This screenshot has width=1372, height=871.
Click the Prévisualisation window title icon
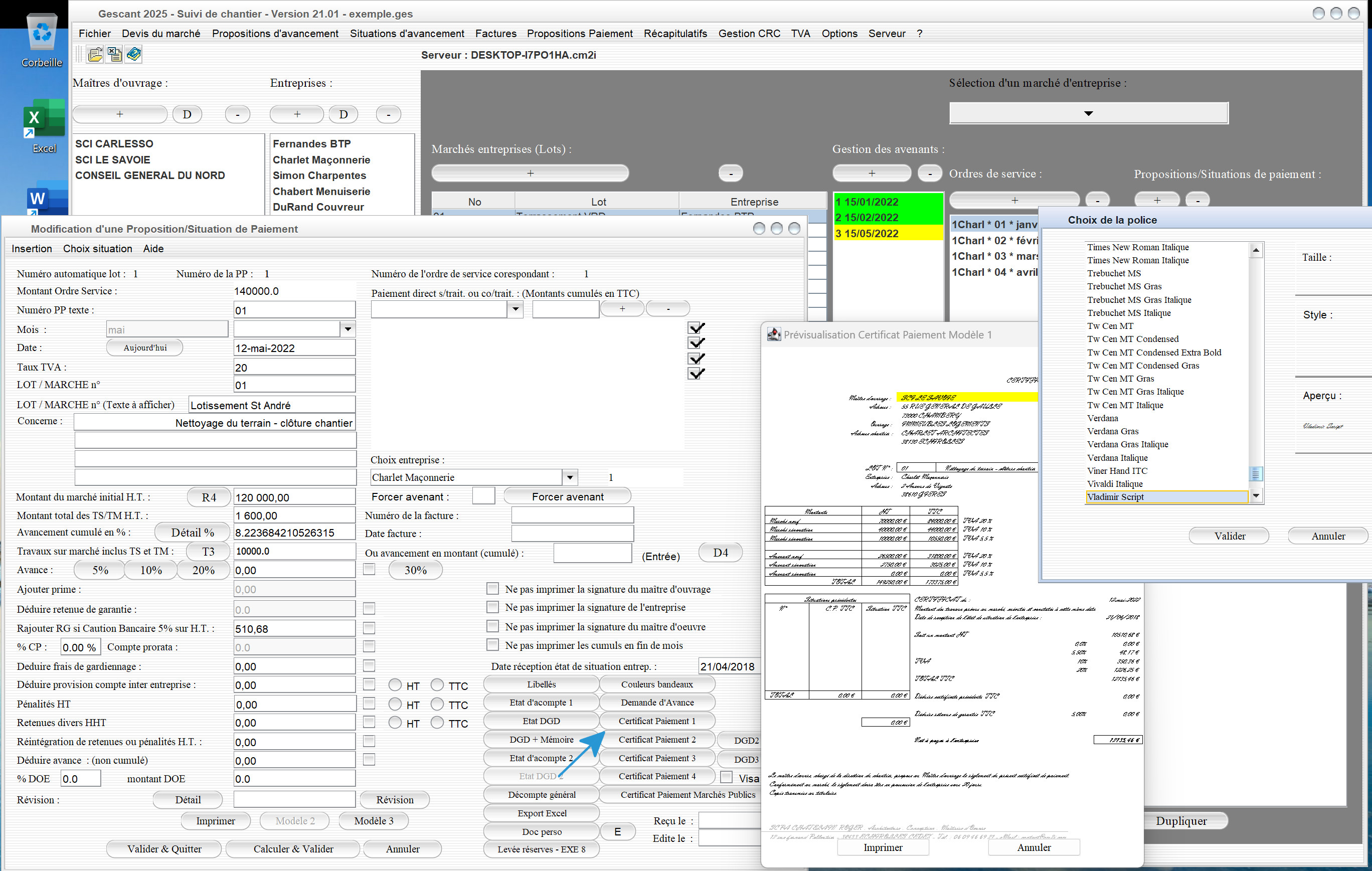(x=773, y=334)
